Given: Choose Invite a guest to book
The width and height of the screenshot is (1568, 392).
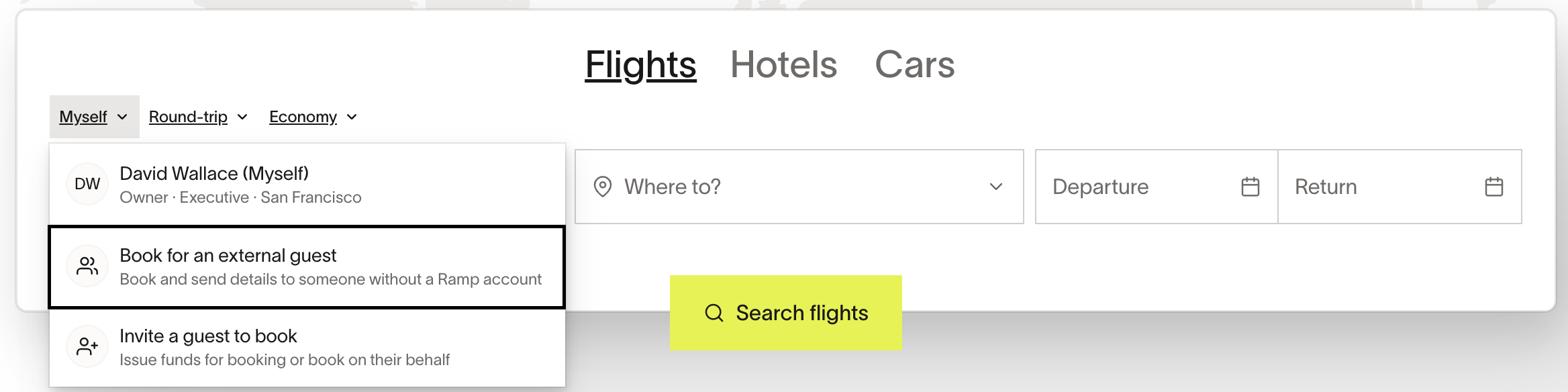Looking at the screenshot, I should tap(307, 347).
